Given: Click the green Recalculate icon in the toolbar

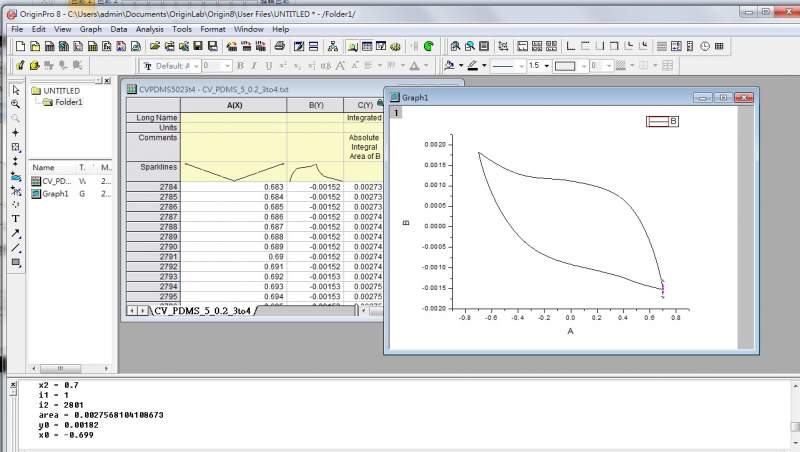Looking at the screenshot, I should (x=428, y=46).
